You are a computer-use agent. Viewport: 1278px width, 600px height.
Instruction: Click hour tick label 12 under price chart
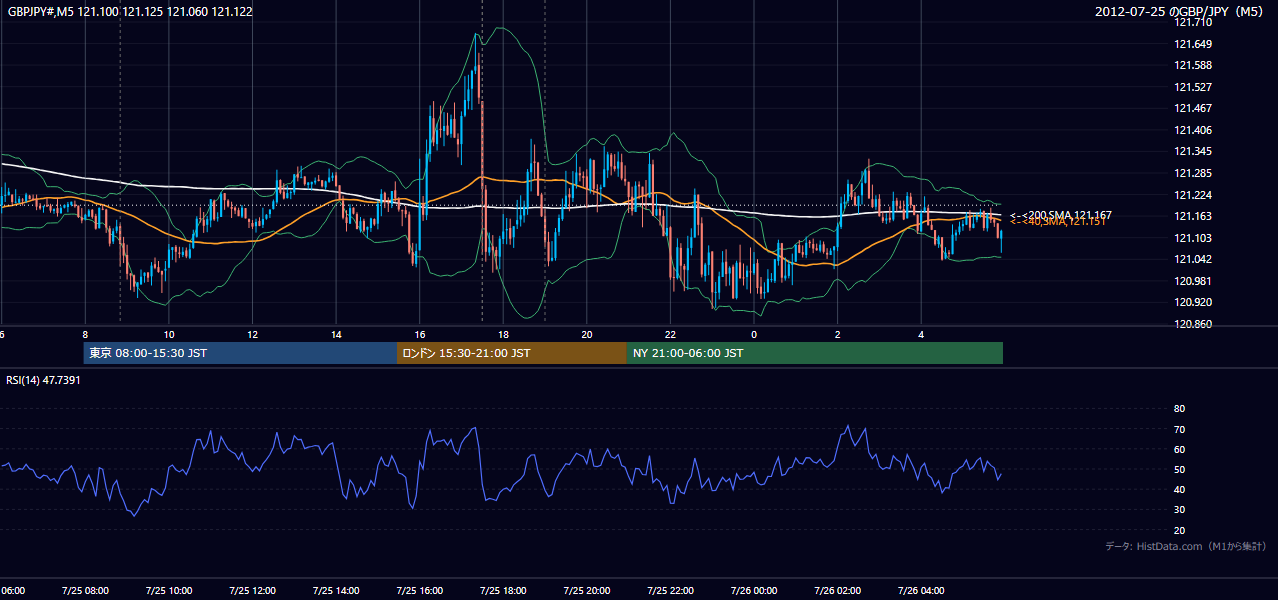click(253, 334)
